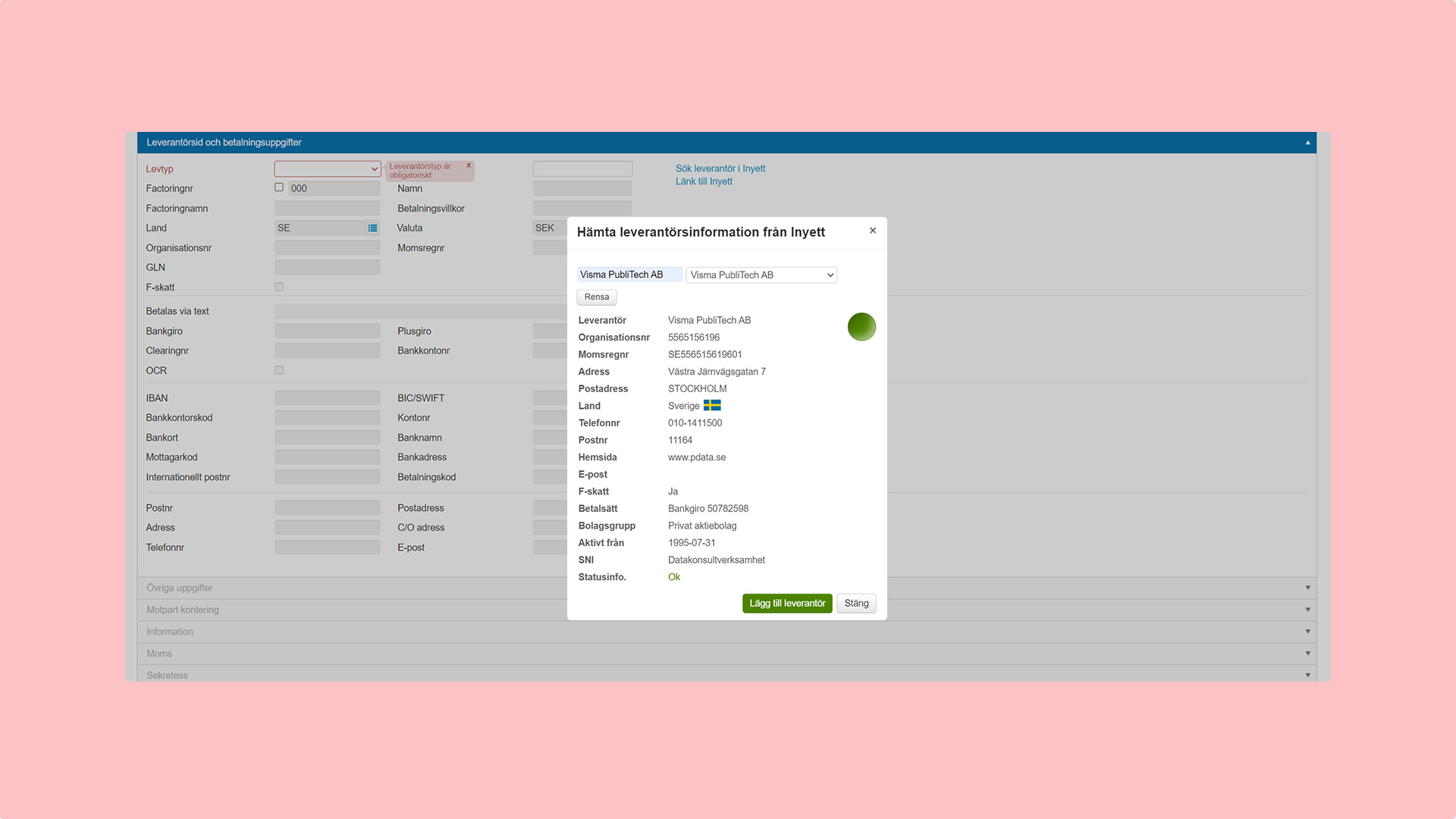
Task: Expand the Motpart kontering section
Action: [x=726, y=610]
